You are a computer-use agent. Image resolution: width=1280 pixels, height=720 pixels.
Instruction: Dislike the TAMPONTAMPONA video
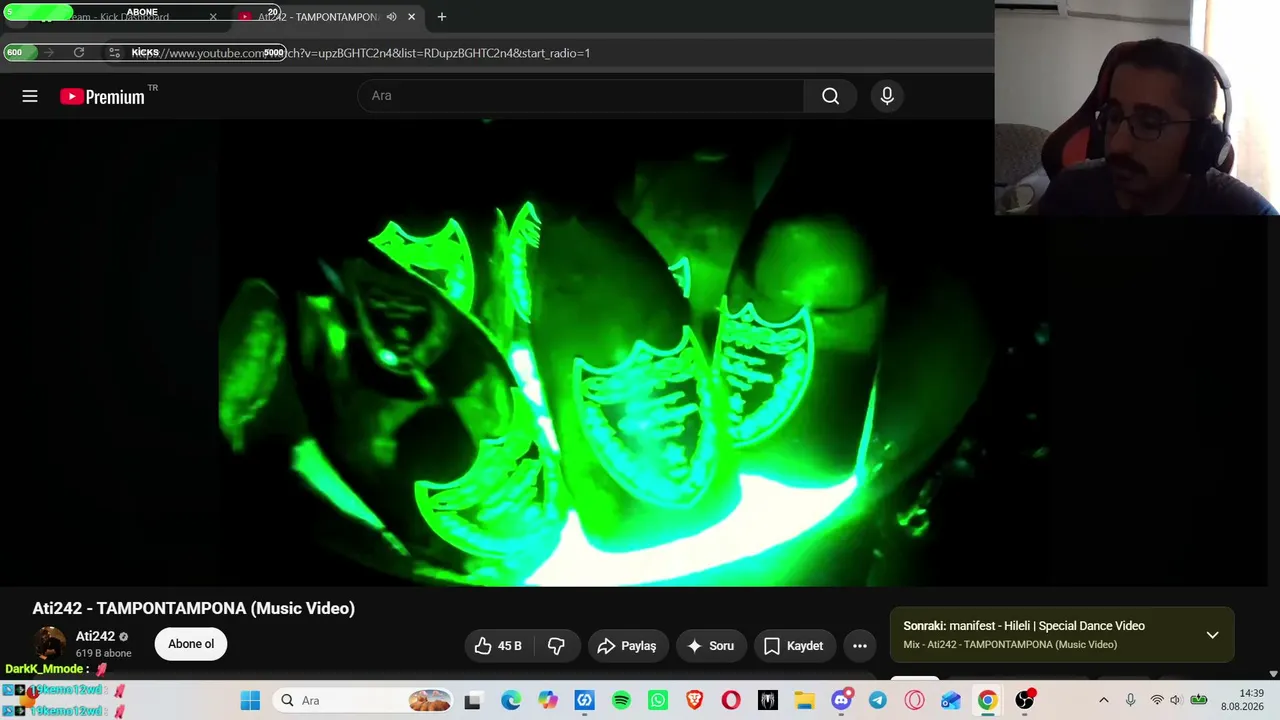click(x=557, y=646)
